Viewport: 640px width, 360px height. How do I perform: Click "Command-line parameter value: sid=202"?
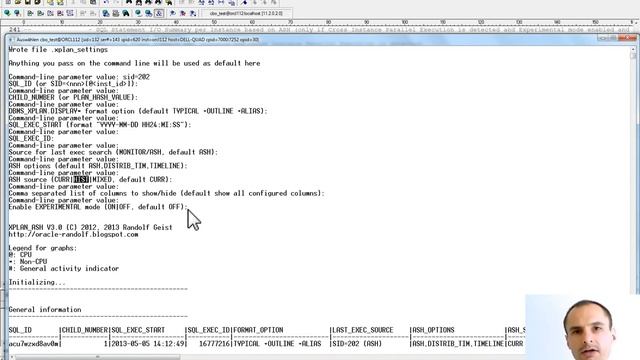(79, 77)
